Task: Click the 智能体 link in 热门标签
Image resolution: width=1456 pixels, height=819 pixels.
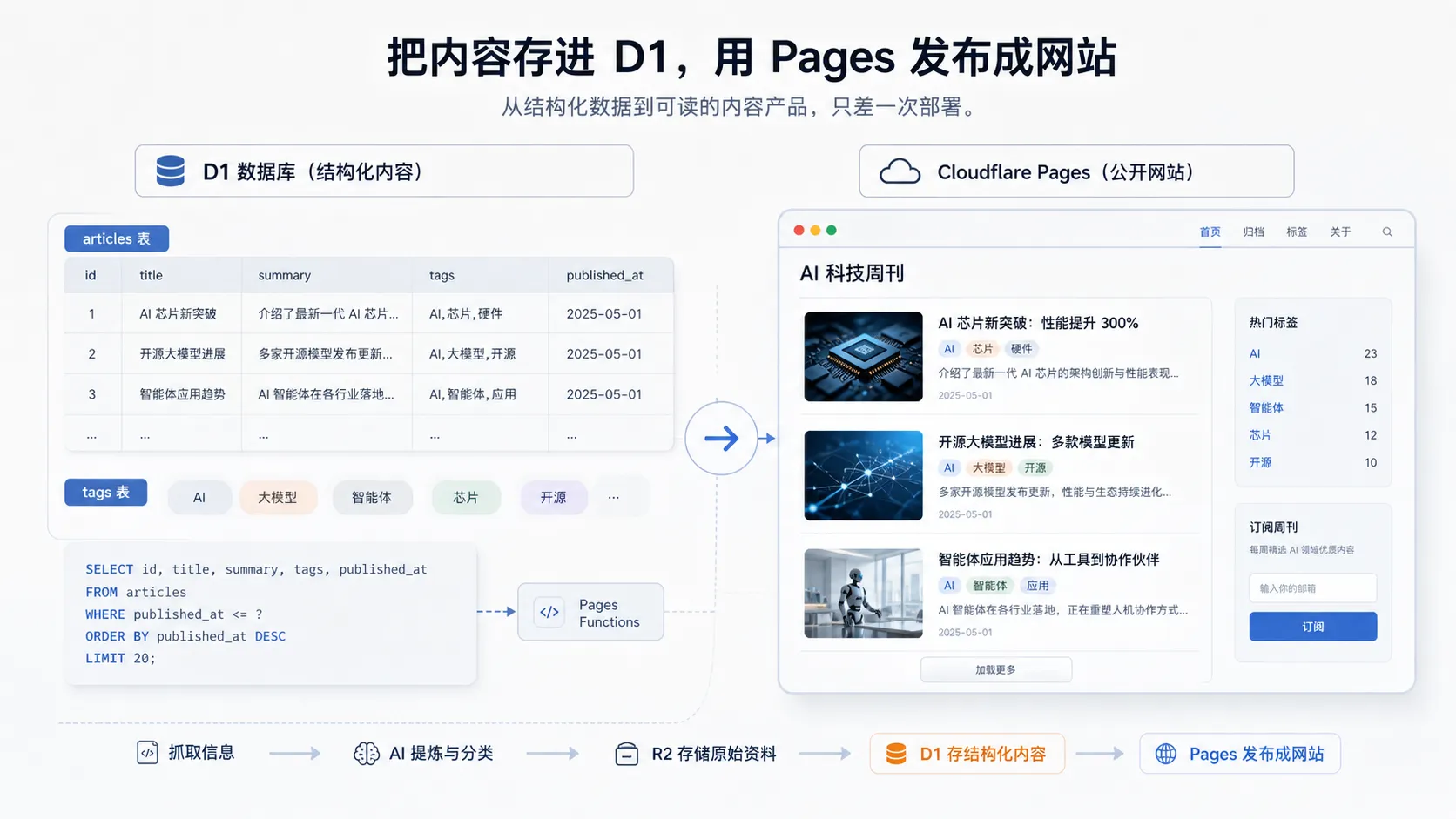Action: coord(1266,408)
